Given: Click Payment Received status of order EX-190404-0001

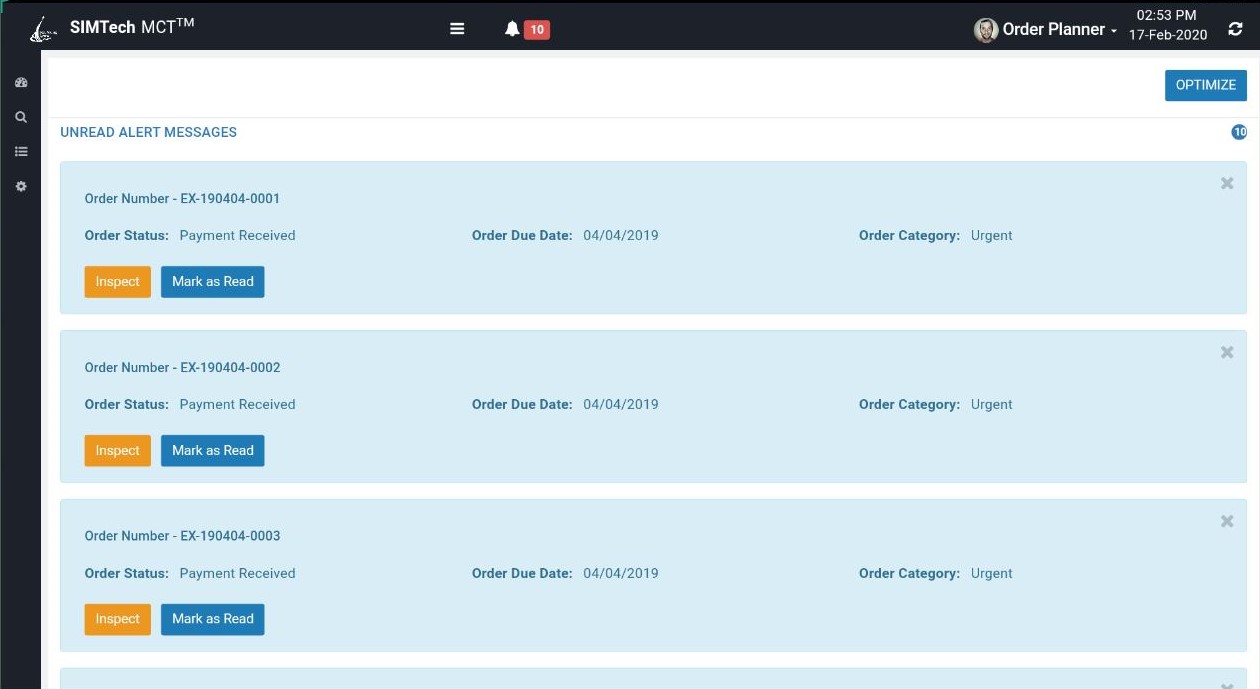Looking at the screenshot, I should [238, 236].
